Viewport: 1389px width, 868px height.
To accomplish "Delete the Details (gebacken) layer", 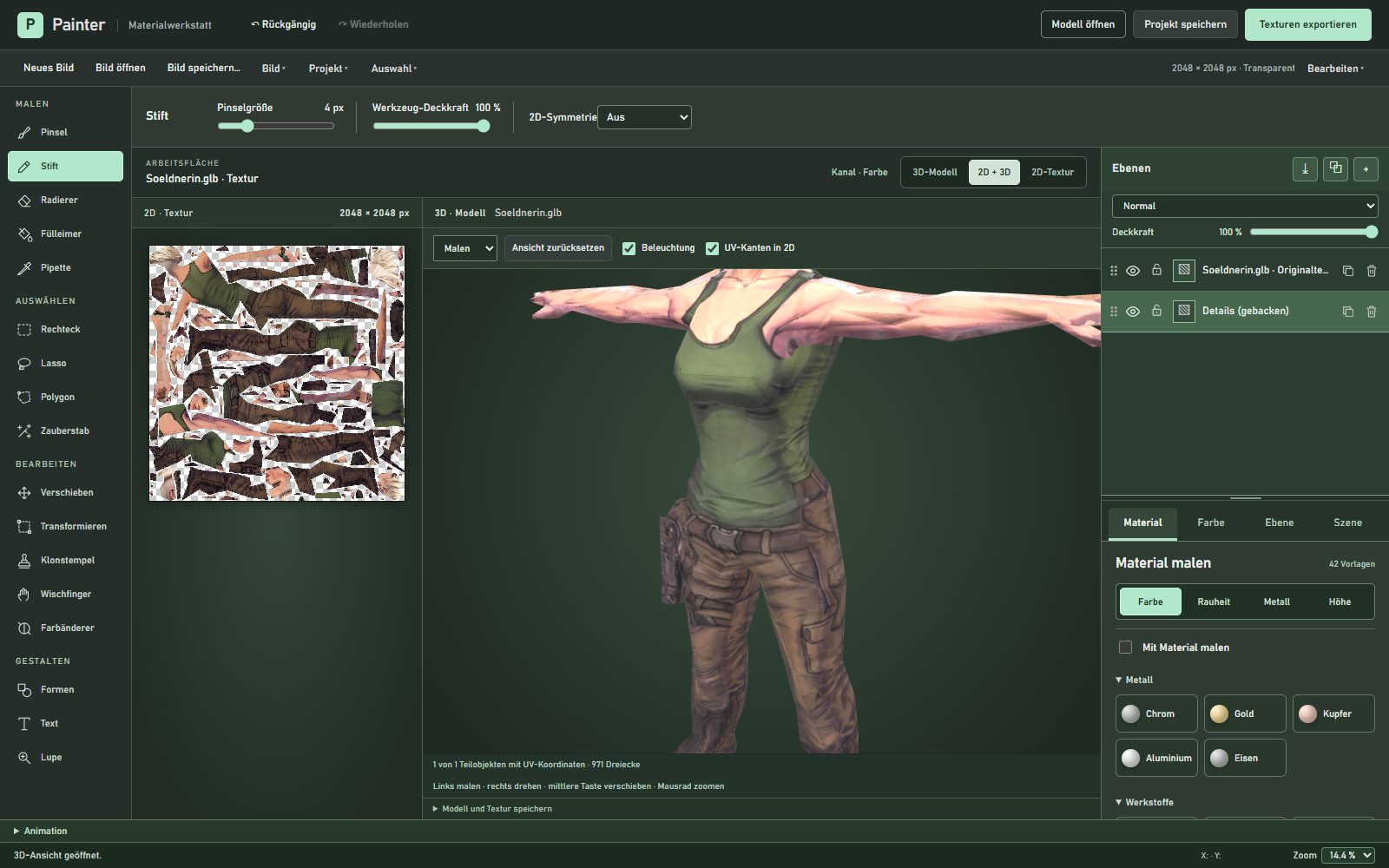I will tap(1372, 312).
